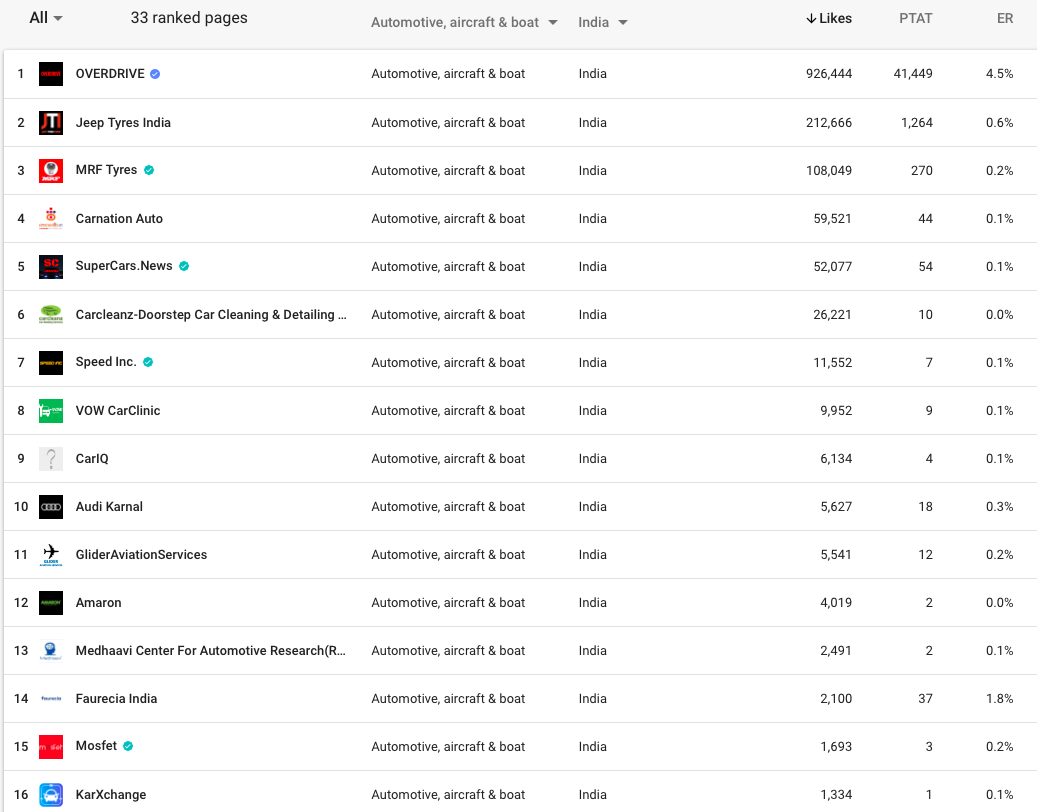Open the OVERDRIVE page link
Screen dimensions: 1037x812
click(110, 73)
